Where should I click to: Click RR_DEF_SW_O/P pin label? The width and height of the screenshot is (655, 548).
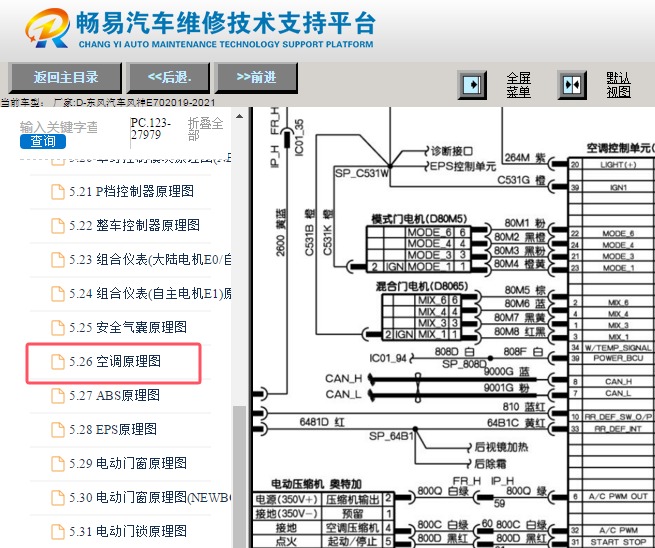[618, 416]
